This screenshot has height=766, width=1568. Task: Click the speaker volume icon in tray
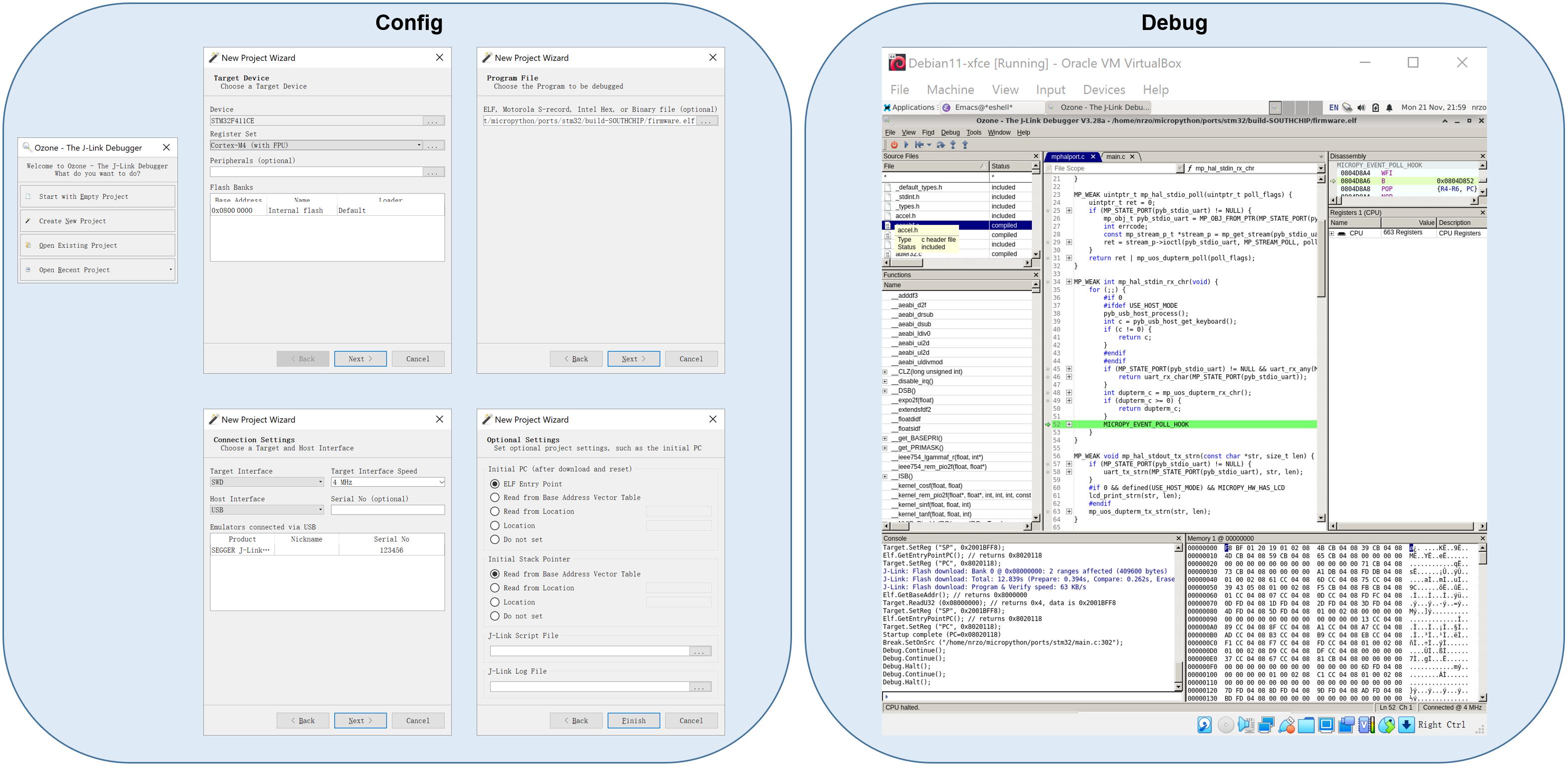pyautogui.click(x=1361, y=108)
